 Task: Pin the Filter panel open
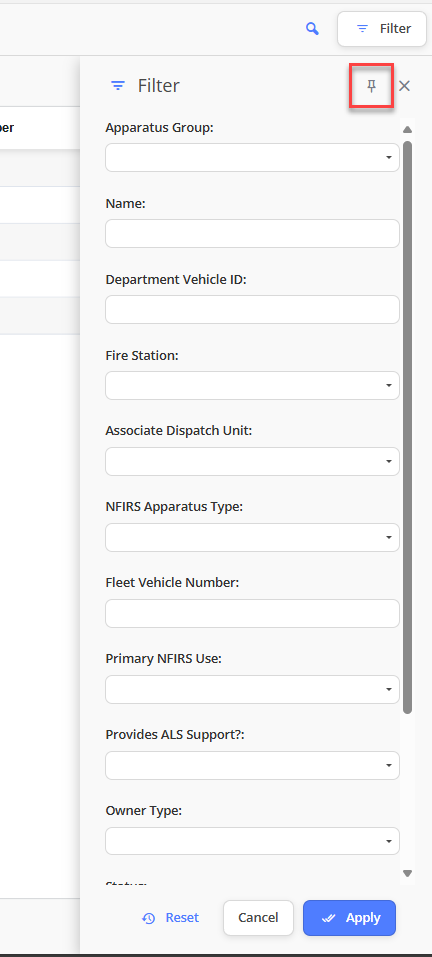click(x=371, y=86)
